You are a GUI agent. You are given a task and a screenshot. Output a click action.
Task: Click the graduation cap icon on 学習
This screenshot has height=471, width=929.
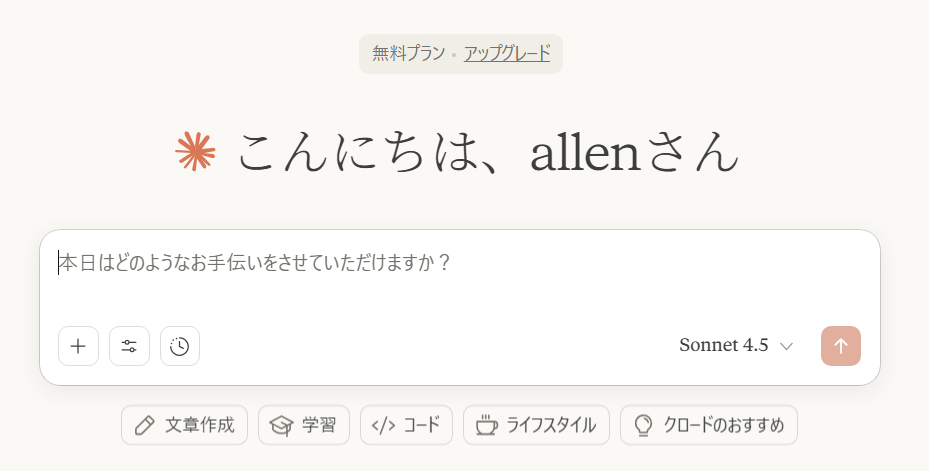281,425
